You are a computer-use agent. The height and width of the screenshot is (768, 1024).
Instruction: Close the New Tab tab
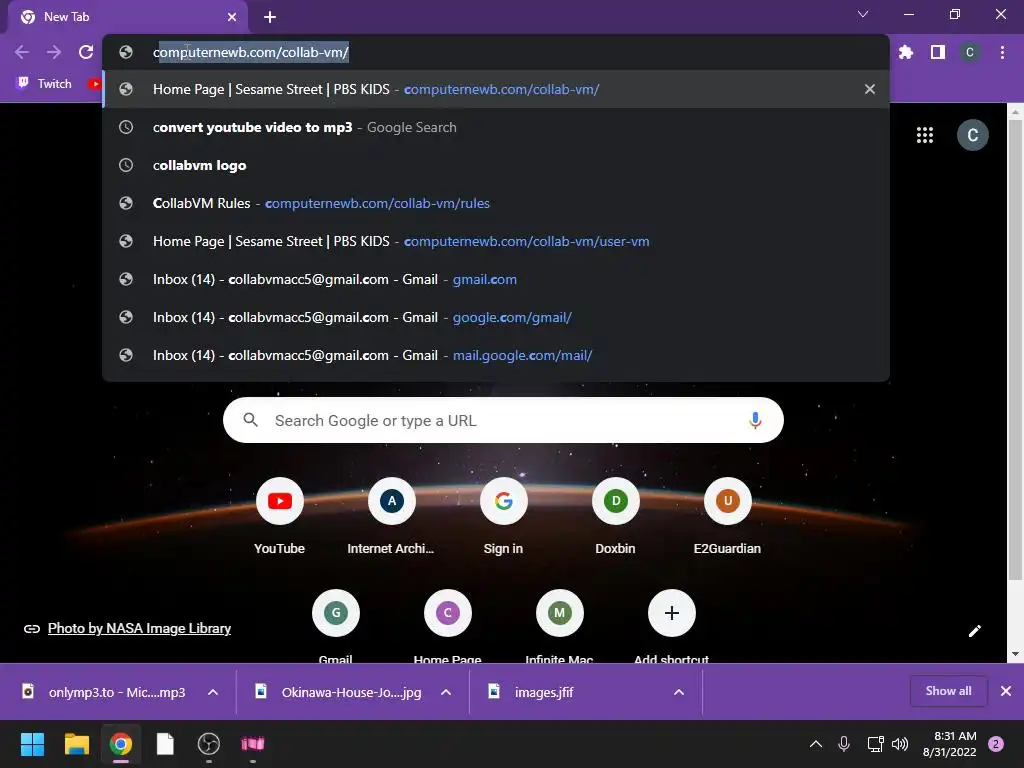[232, 17]
